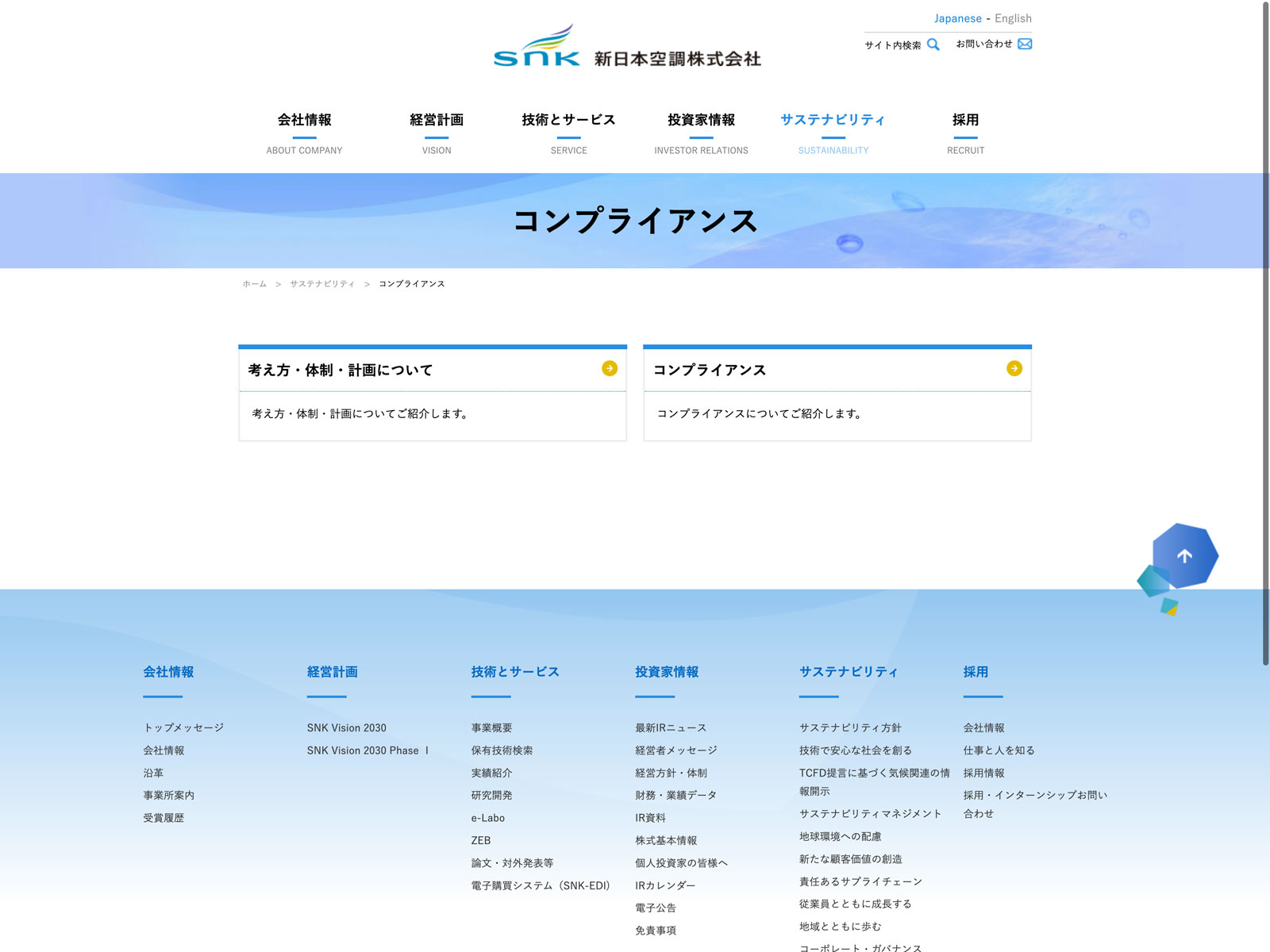Click the page vertical scrollbar
The height and width of the screenshot is (952, 1270).
[x=1265, y=333]
